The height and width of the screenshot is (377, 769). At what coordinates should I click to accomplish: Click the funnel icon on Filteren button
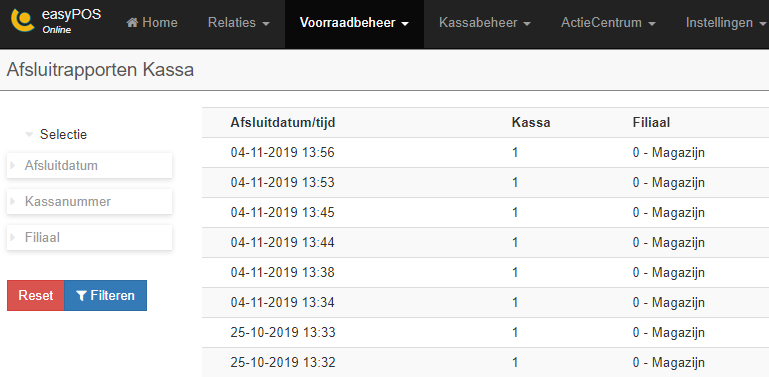point(82,296)
